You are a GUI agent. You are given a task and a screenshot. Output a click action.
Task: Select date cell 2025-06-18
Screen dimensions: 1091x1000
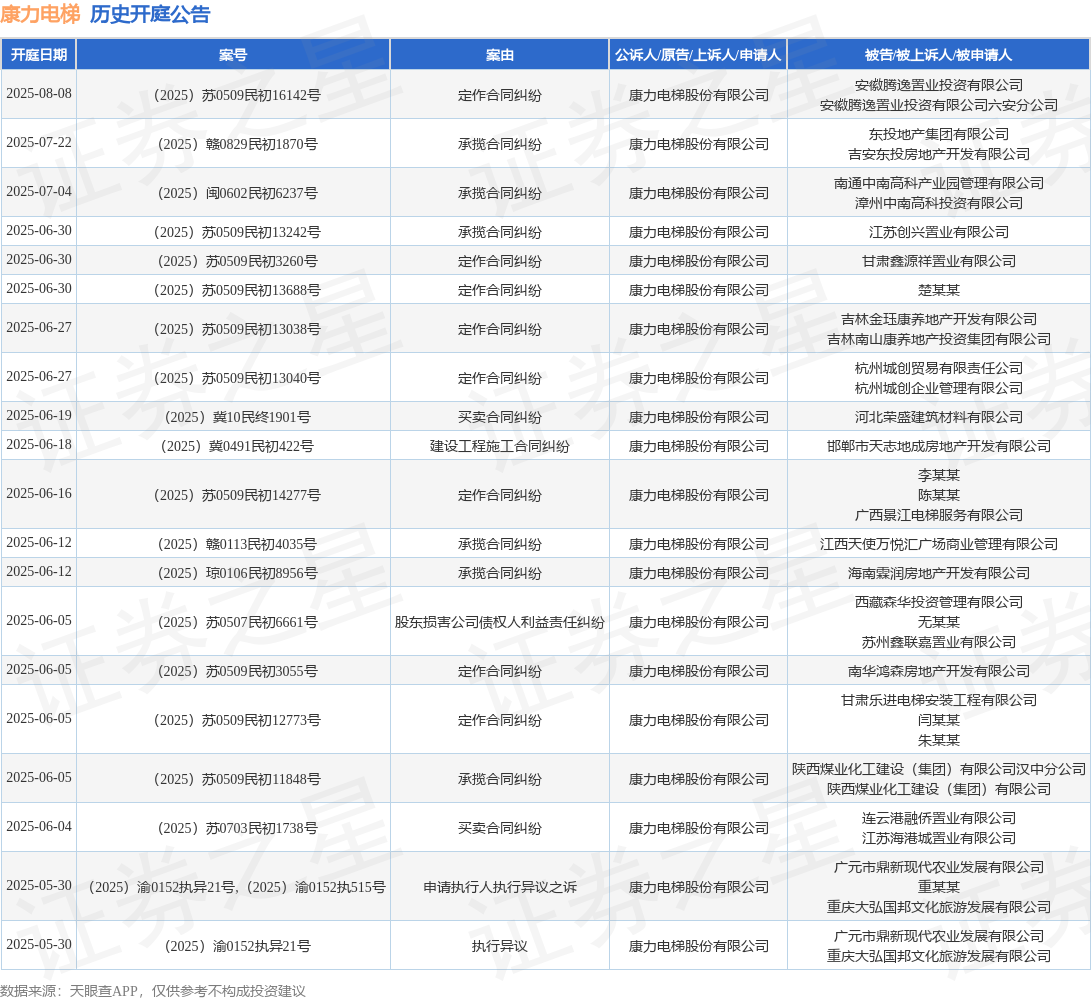tap(39, 444)
